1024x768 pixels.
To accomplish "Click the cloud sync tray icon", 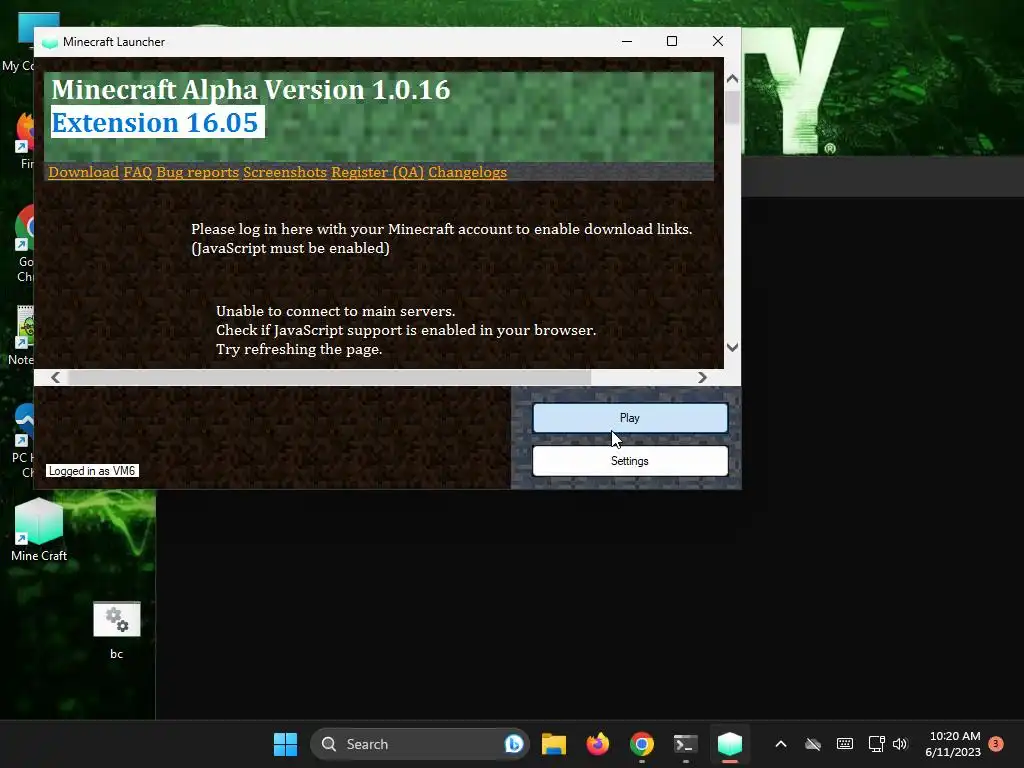I will 812,744.
